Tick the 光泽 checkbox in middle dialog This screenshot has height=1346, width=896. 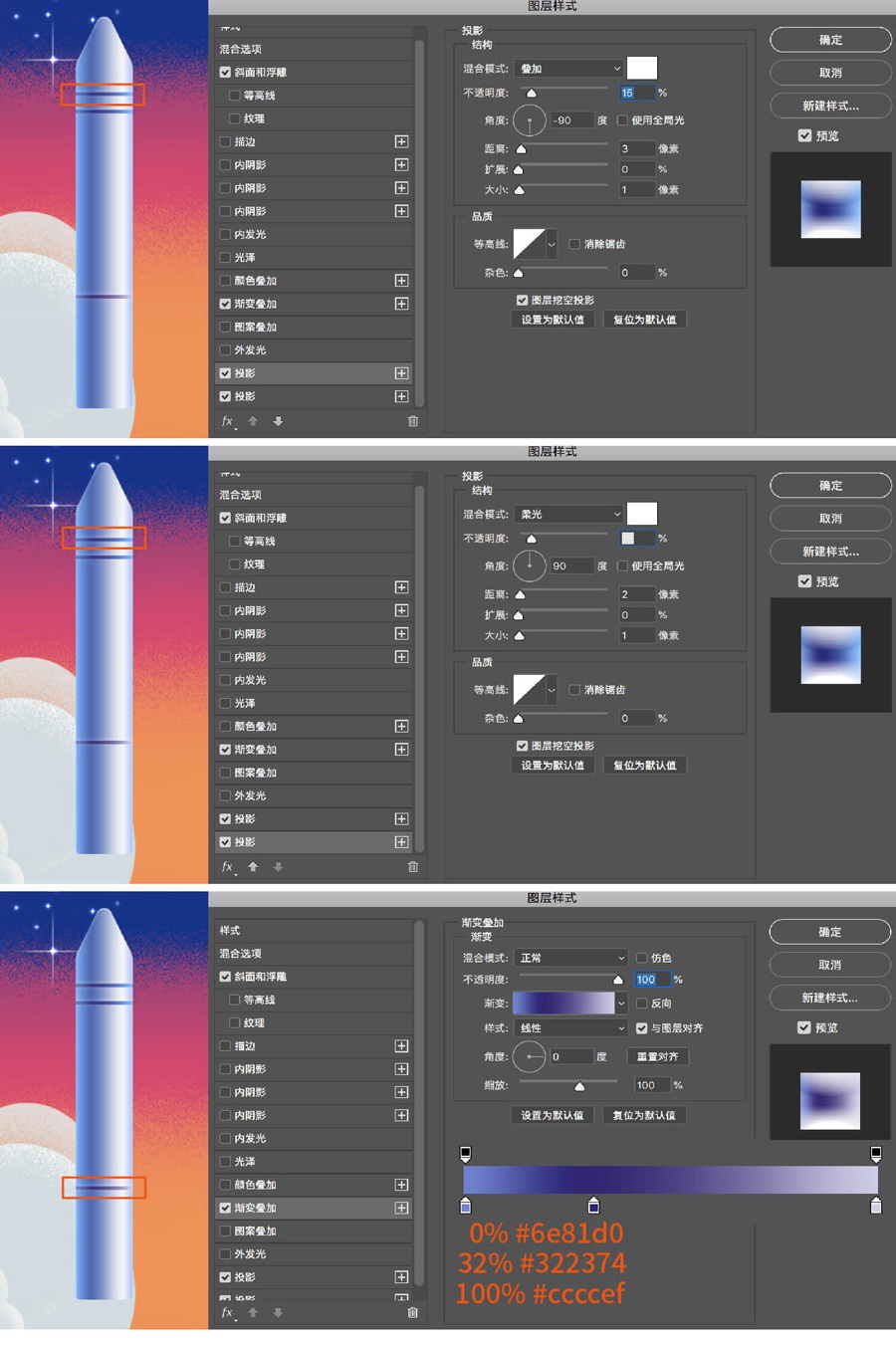point(225,703)
